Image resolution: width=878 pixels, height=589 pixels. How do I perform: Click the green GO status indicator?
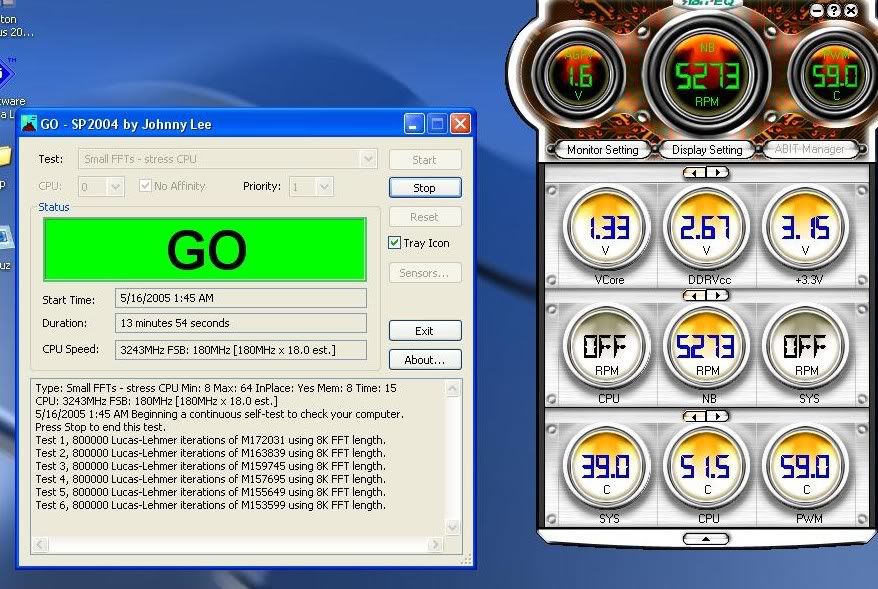tap(205, 250)
